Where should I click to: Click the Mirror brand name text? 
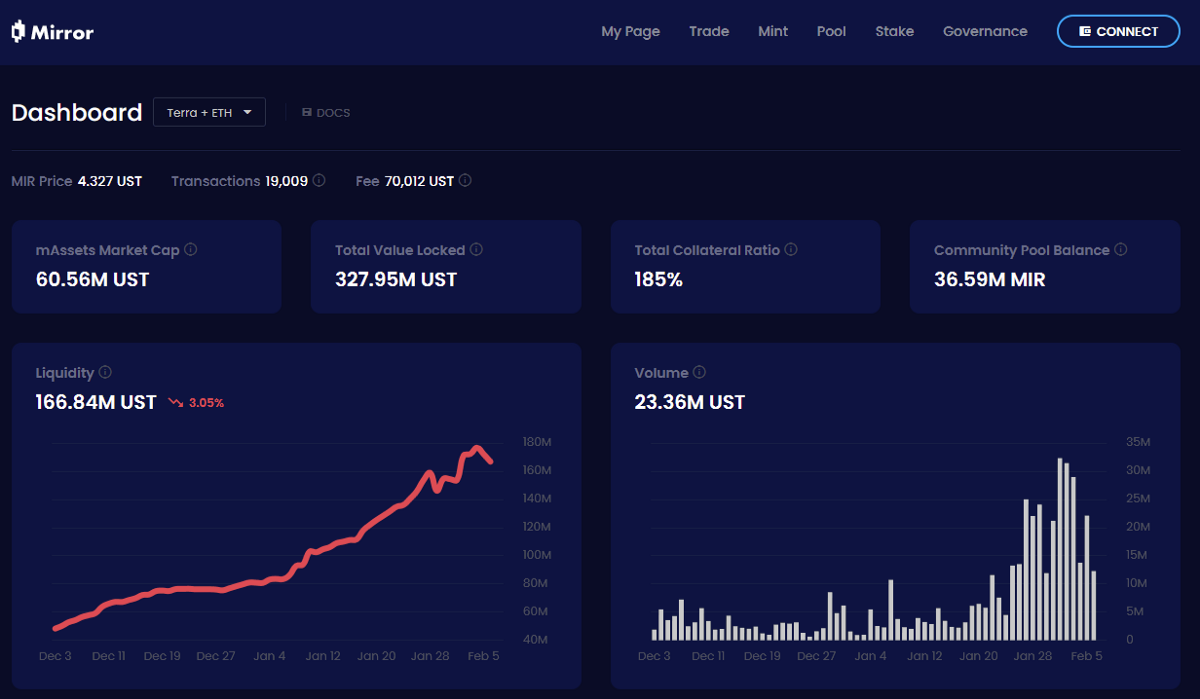(x=62, y=32)
